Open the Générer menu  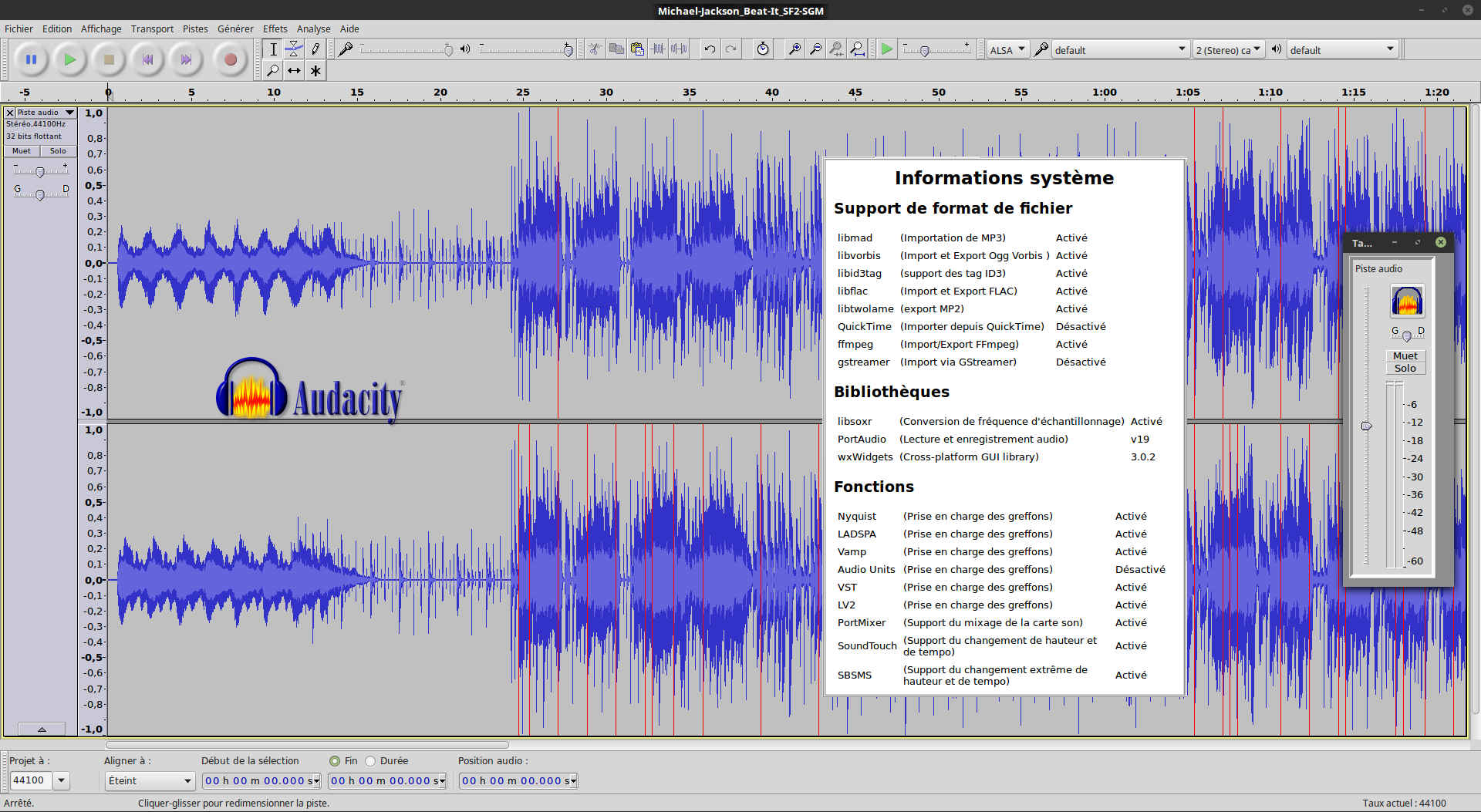234,29
